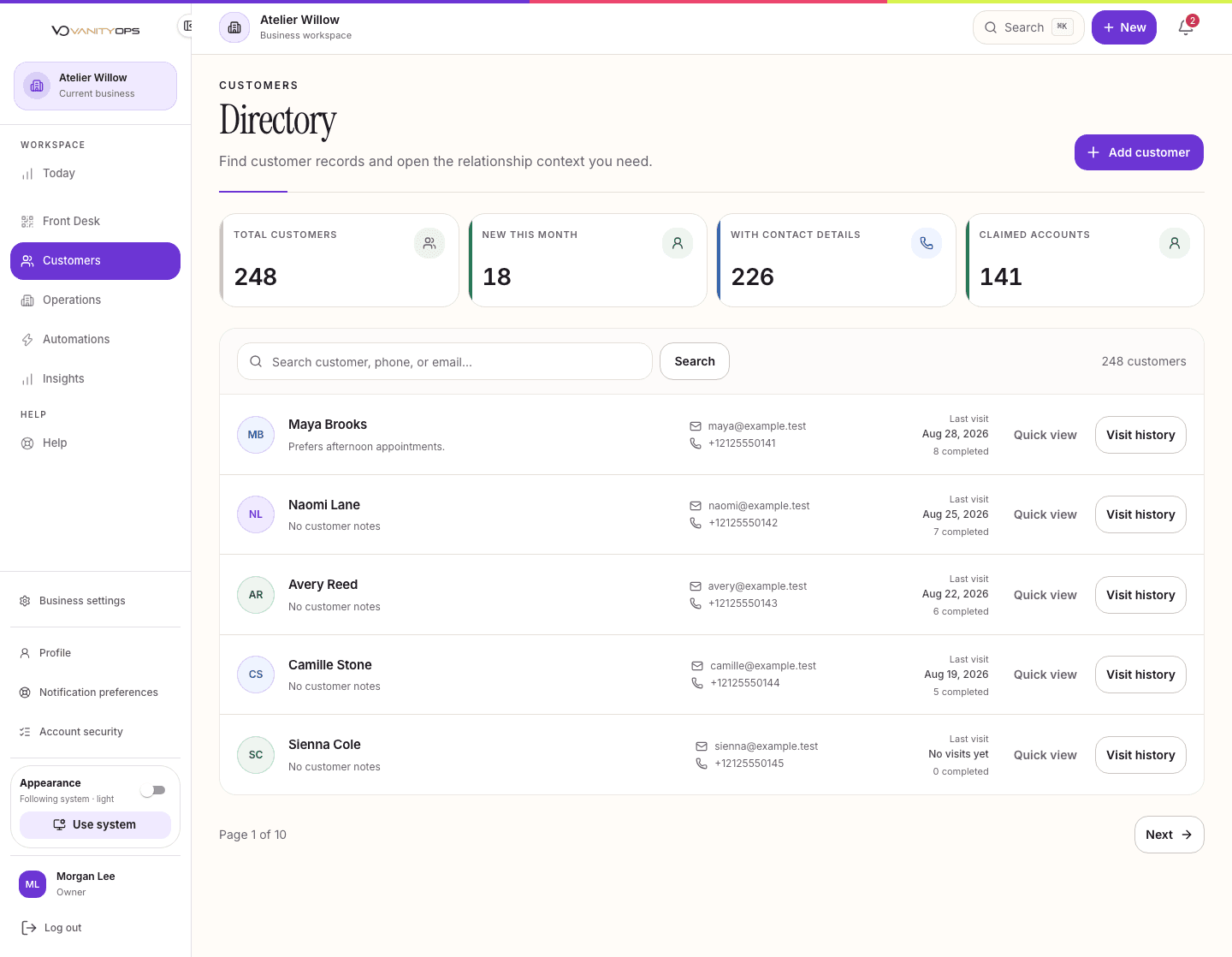Click the phone icon beside +12125550142
This screenshot has width=1232, height=957.
pyautogui.click(x=696, y=523)
